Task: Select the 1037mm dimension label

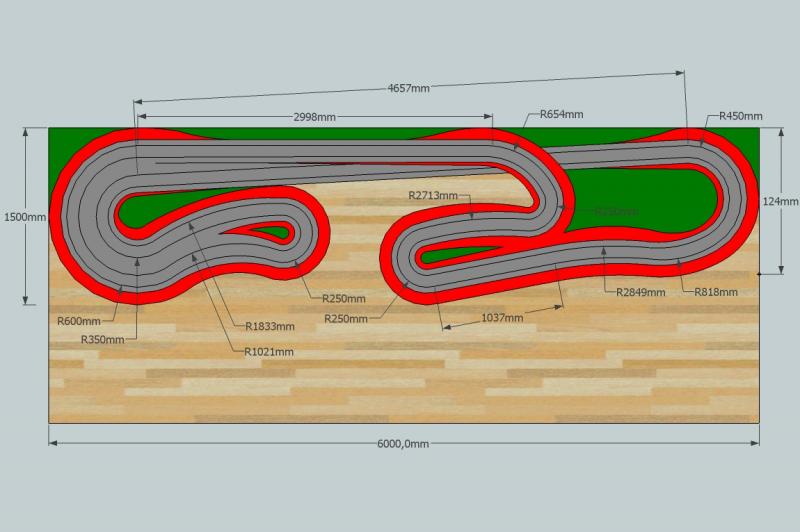Action: pyautogui.click(x=500, y=318)
